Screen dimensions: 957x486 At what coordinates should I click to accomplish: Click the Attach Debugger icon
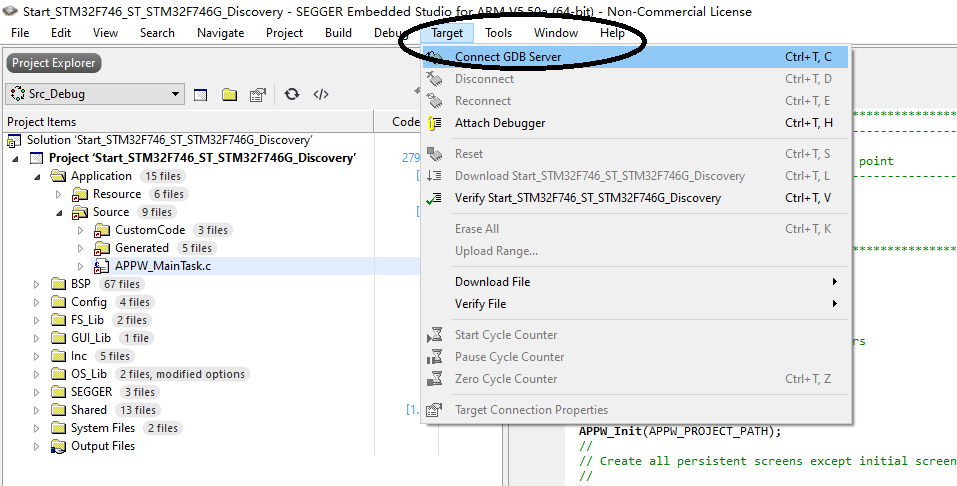coord(435,123)
